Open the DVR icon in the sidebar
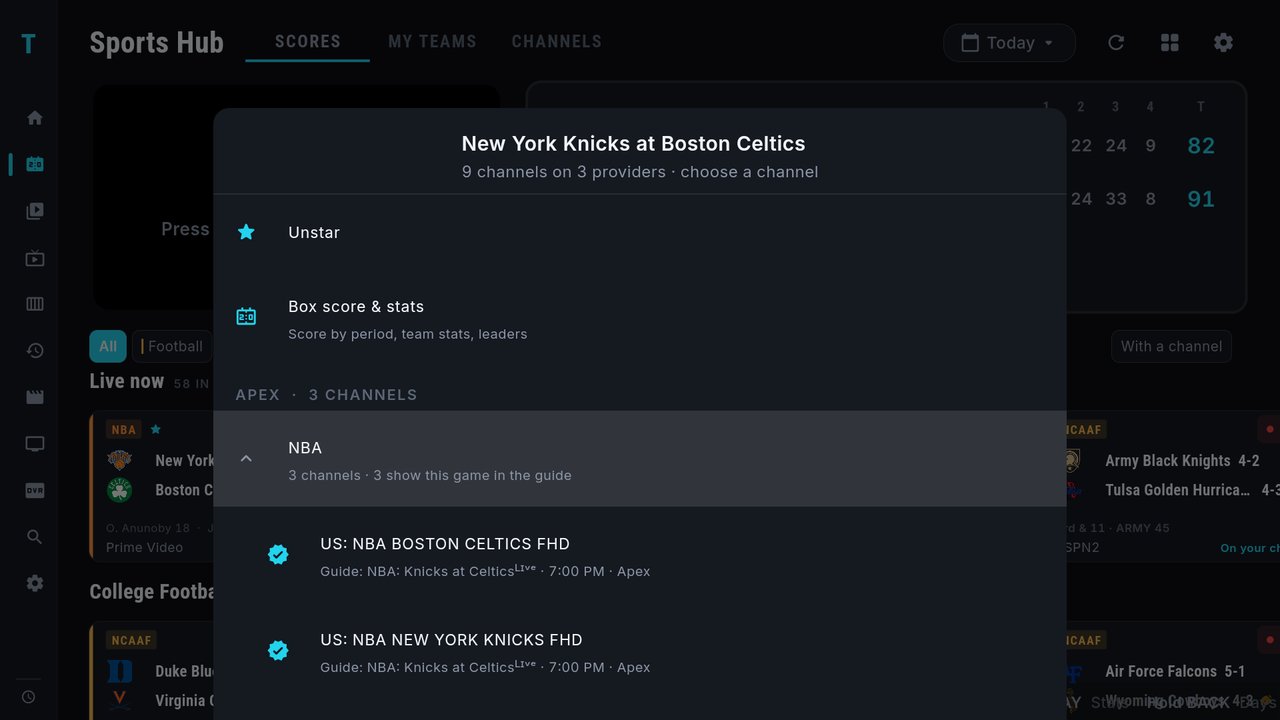The width and height of the screenshot is (1280, 720). pyautogui.click(x=35, y=491)
